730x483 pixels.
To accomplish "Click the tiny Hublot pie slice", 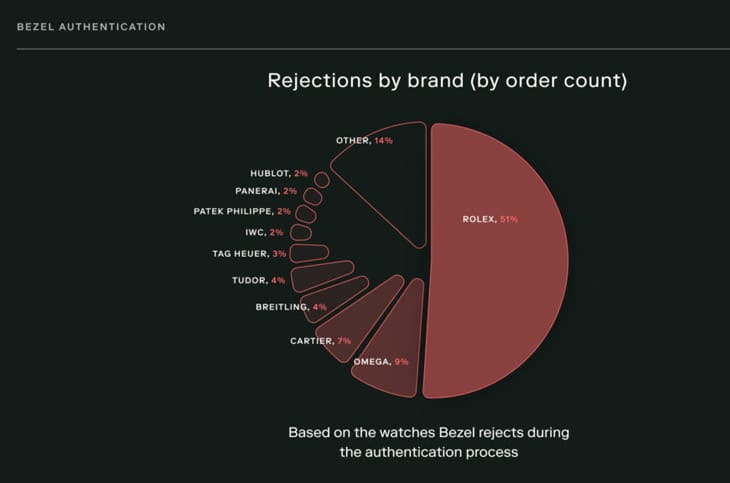I will [x=321, y=180].
